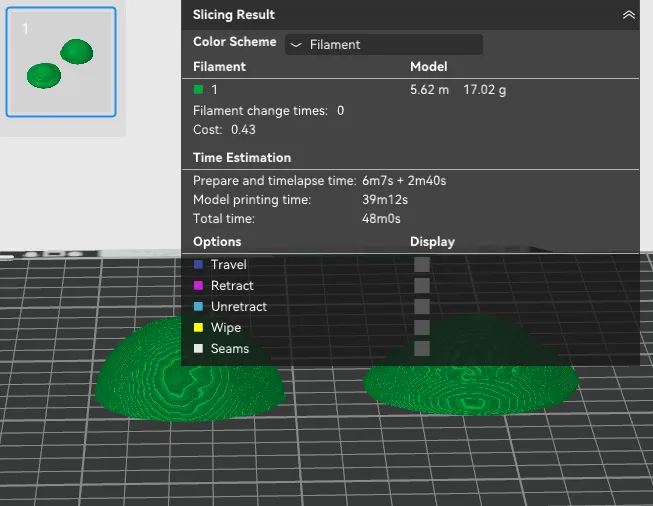Click the Total time 48m0s value

(x=381, y=218)
